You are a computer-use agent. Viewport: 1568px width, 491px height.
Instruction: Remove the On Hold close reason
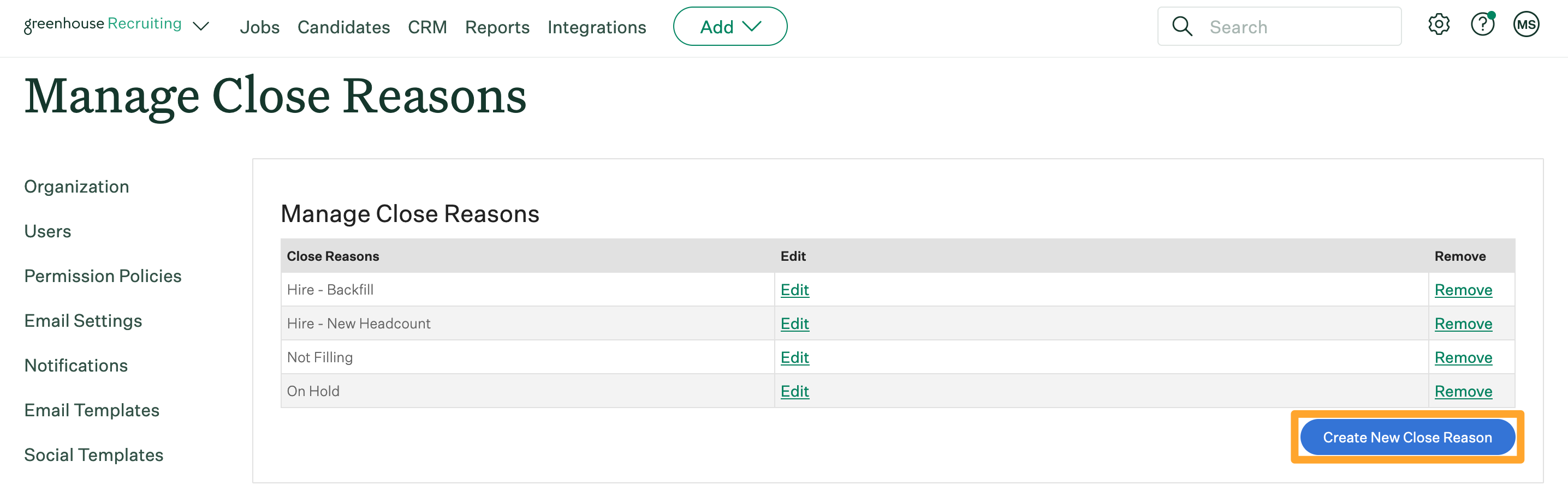[x=1463, y=391]
